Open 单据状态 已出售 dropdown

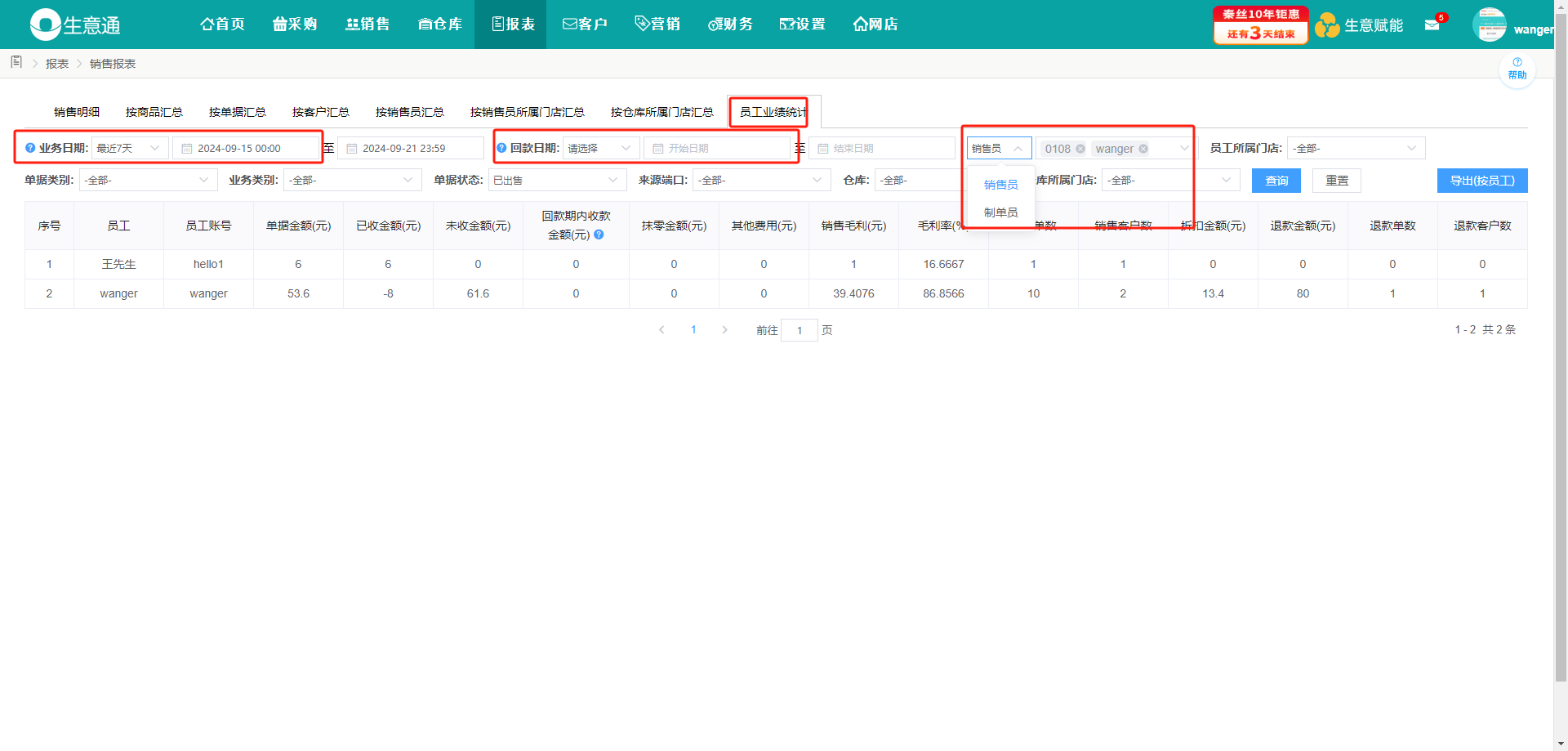tap(557, 180)
